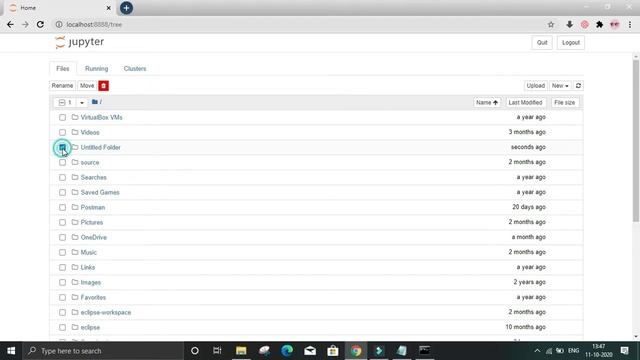Screen dimensions: 640x360
Task: Open the root folder breadcrumb icon
Action: [95, 102]
